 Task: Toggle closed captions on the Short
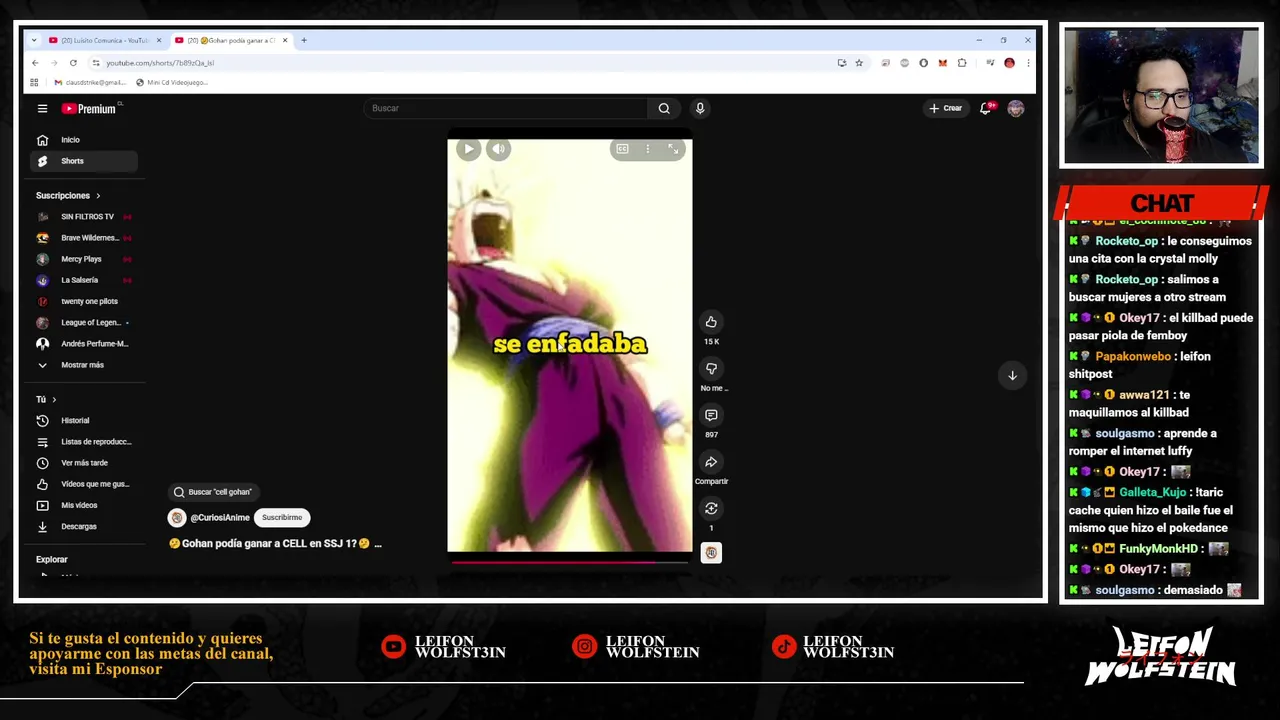tap(622, 149)
